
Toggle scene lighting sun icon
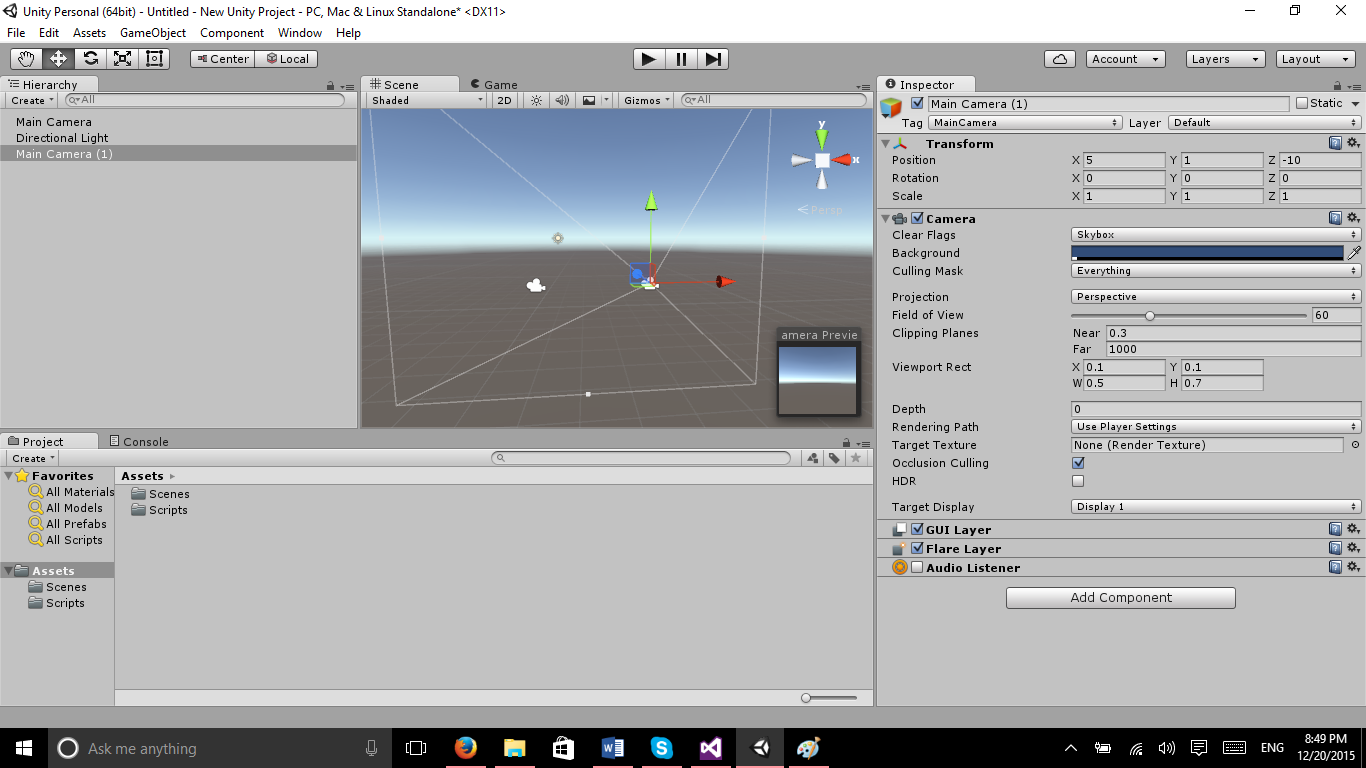536,100
